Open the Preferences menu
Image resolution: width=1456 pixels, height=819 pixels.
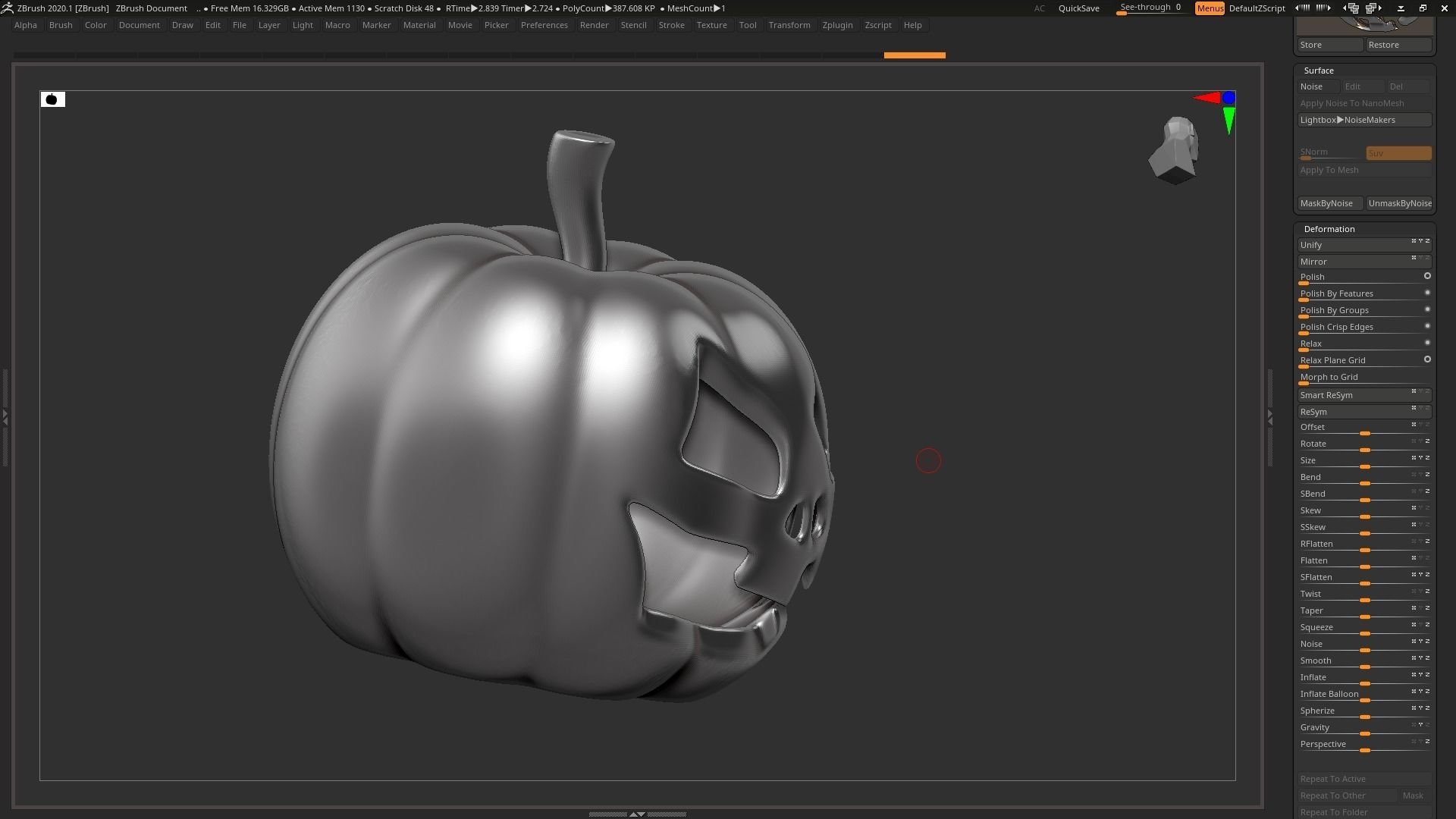click(x=544, y=25)
